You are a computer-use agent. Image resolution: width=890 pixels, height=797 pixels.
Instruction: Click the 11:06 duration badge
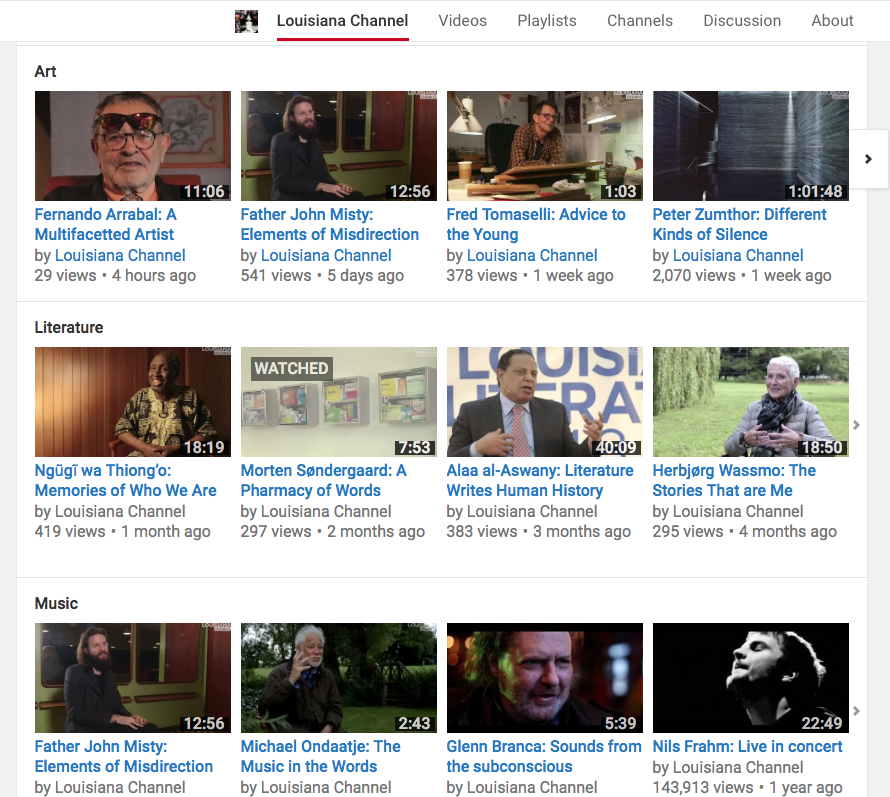[204, 191]
